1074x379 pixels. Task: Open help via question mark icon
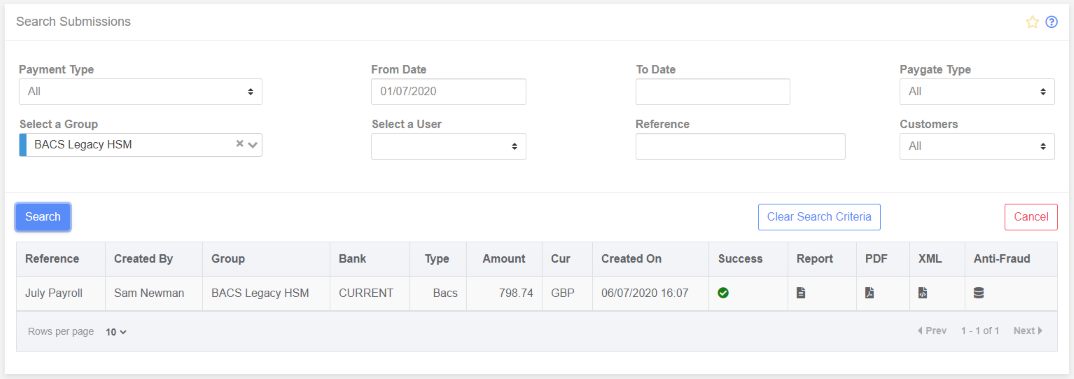pyautogui.click(x=1051, y=22)
